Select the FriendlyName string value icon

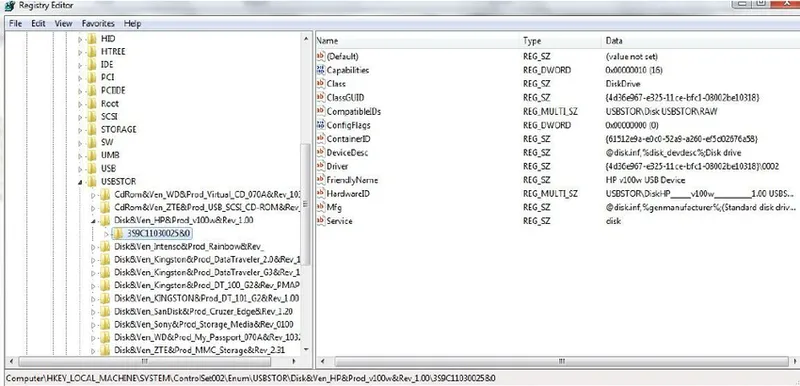pyautogui.click(x=320, y=179)
